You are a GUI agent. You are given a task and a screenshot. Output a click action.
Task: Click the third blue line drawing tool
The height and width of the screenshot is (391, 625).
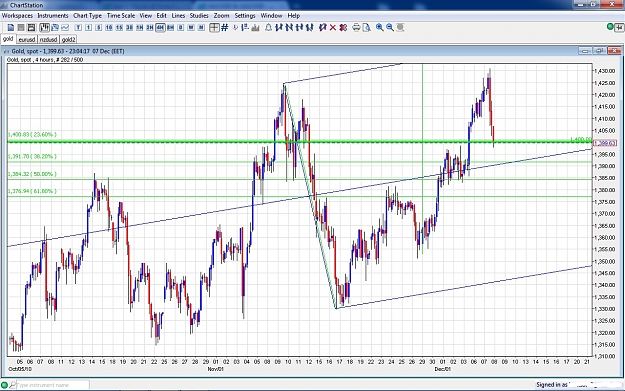point(299,28)
